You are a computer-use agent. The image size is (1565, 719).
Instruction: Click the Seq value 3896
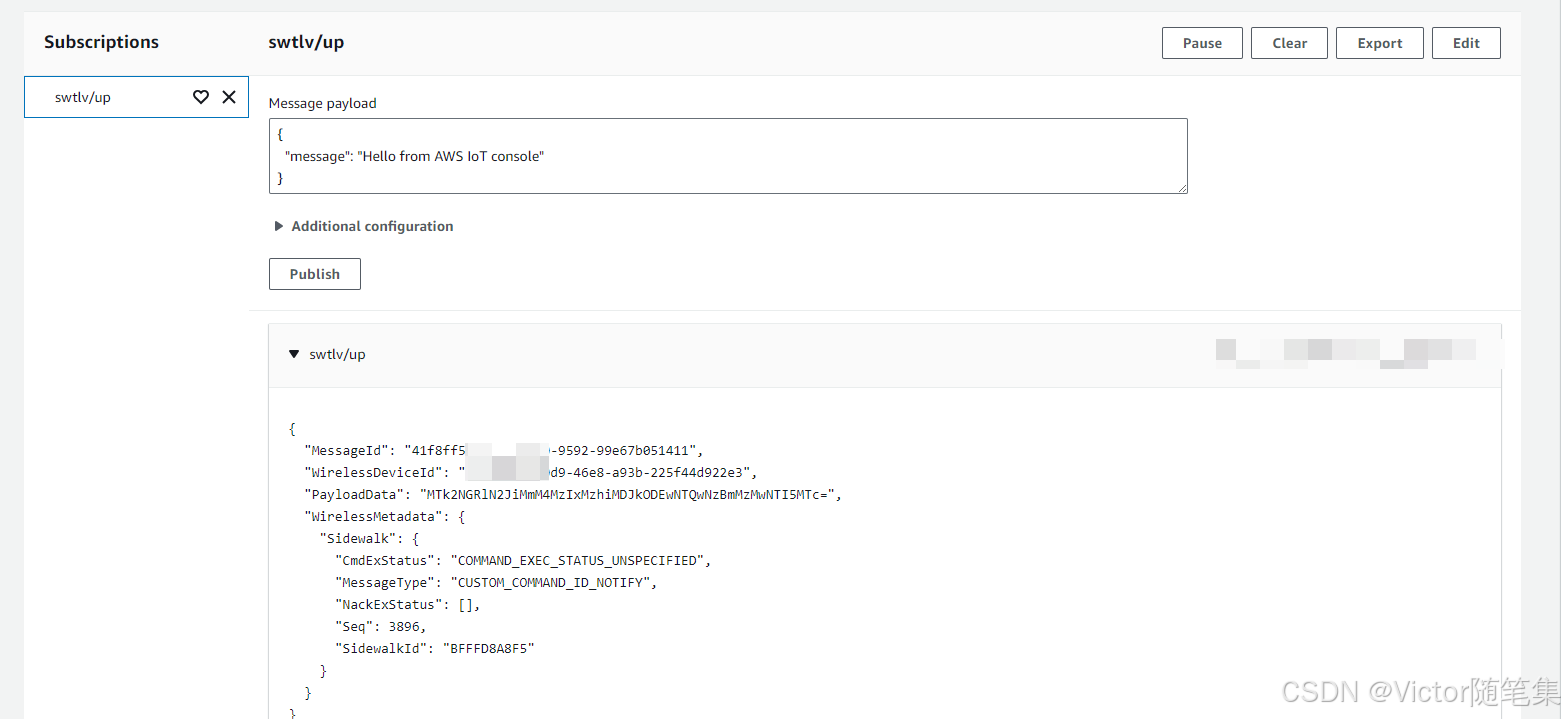coord(406,627)
